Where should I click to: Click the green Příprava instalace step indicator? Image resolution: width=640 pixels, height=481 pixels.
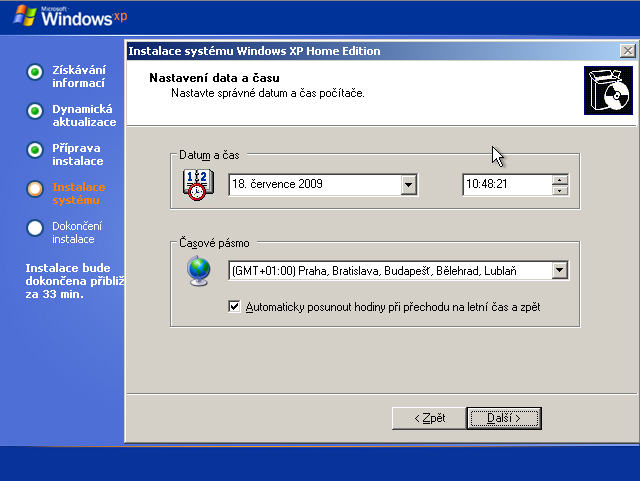[35, 150]
